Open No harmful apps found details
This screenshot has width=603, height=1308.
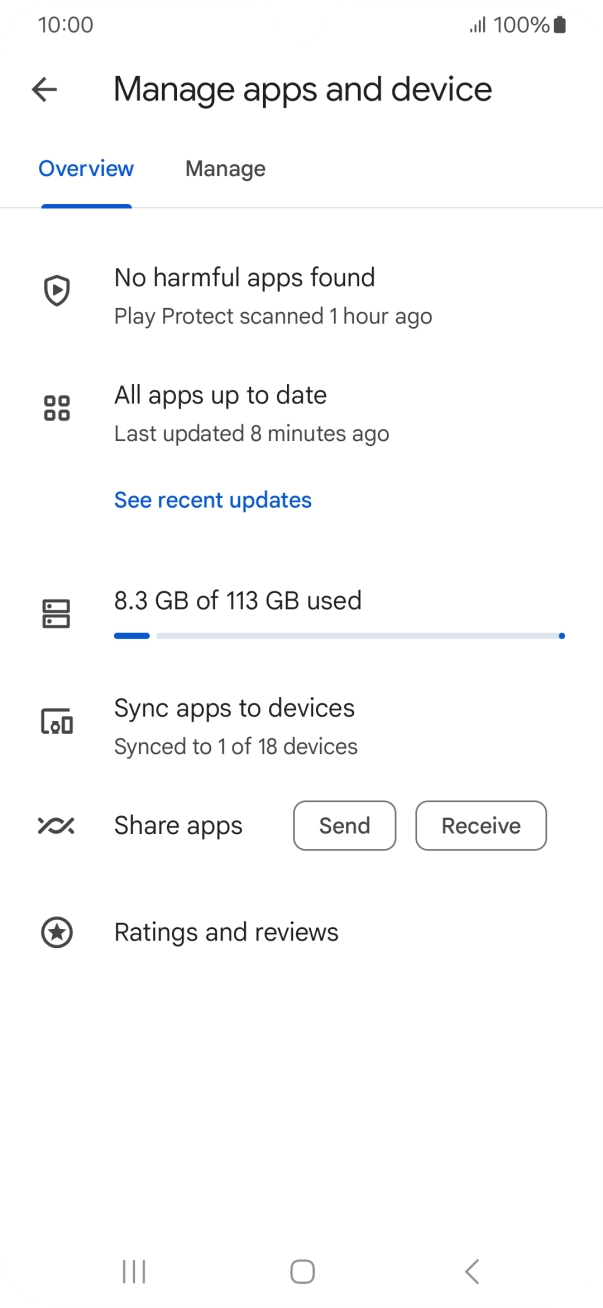point(273,295)
